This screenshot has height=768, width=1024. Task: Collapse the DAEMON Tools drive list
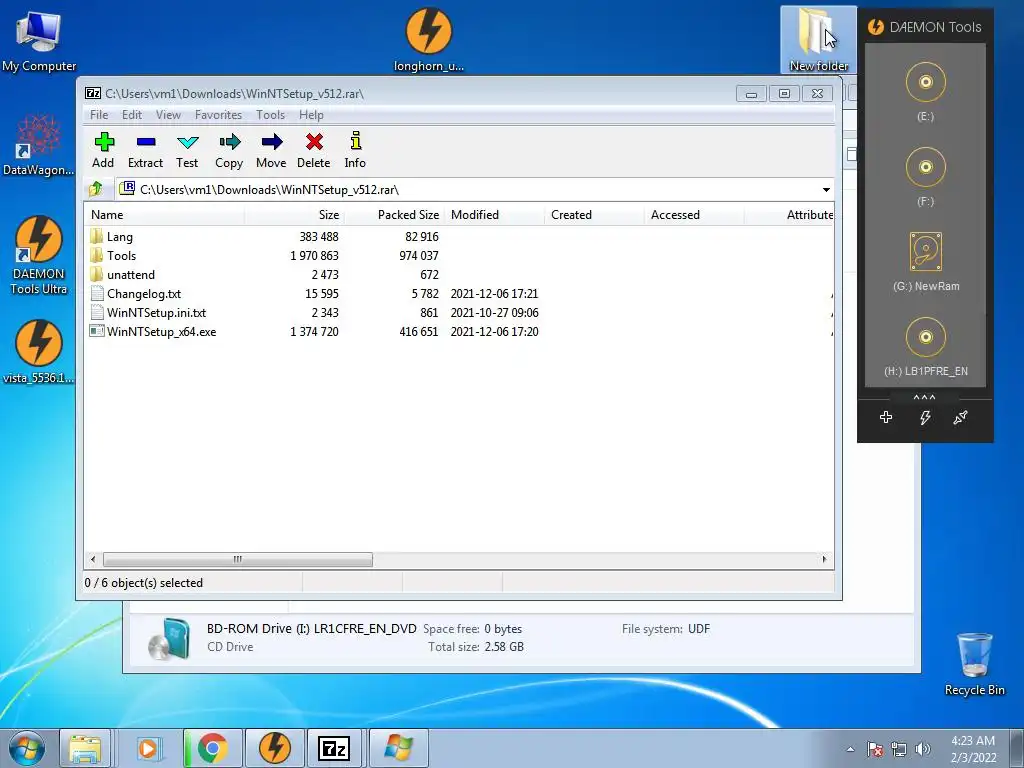[x=924, y=396]
